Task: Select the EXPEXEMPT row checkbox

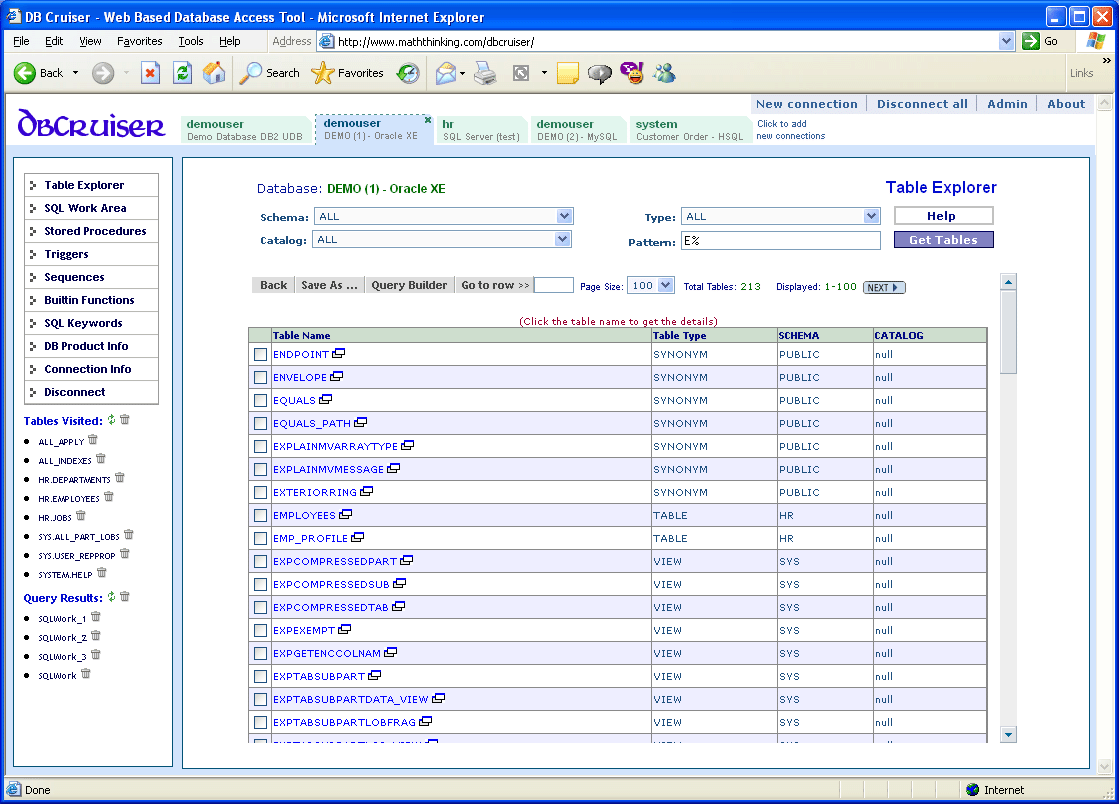Action: coord(260,631)
